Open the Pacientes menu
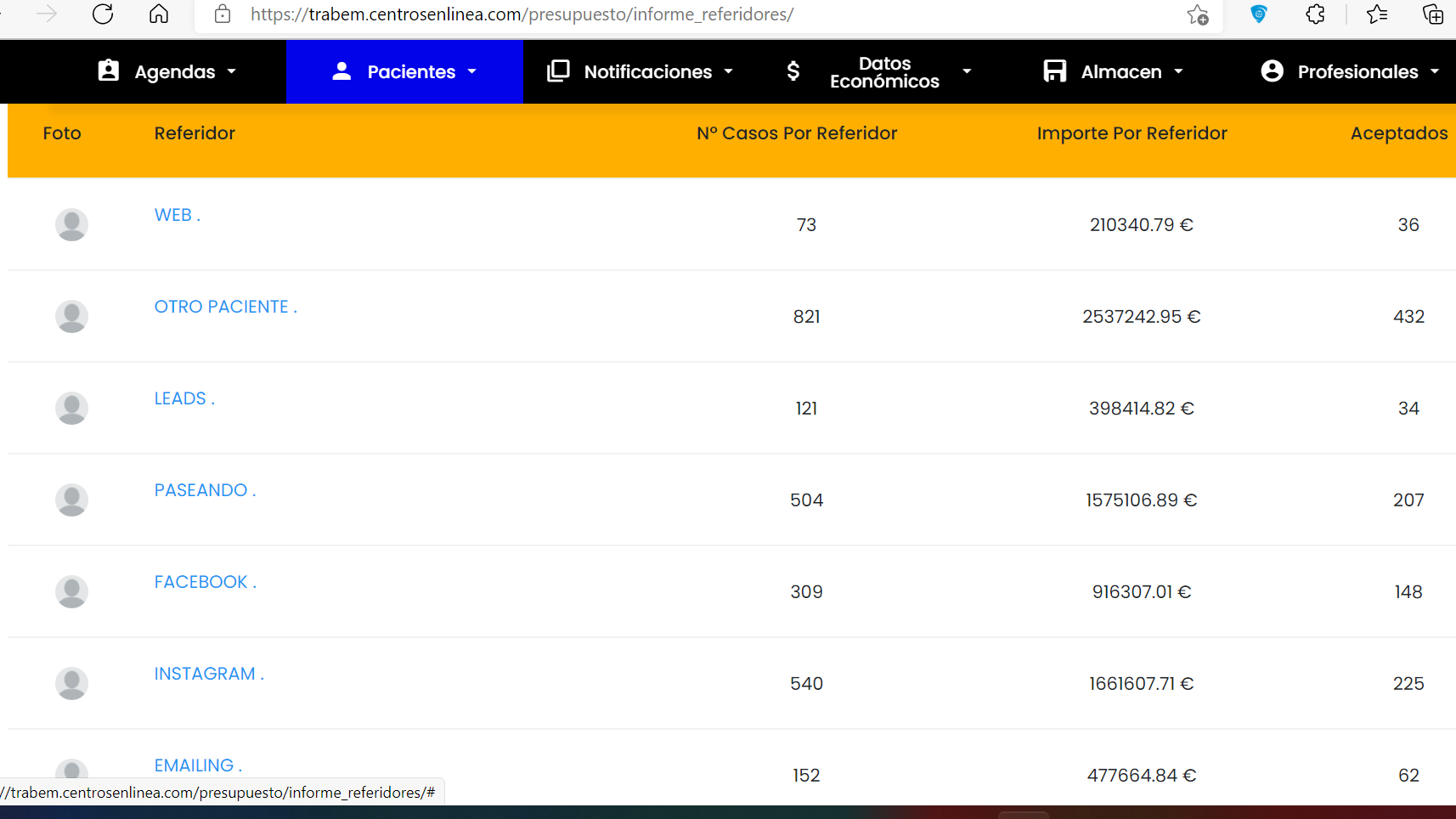Screen dimensions: 1456x819 coord(404,72)
